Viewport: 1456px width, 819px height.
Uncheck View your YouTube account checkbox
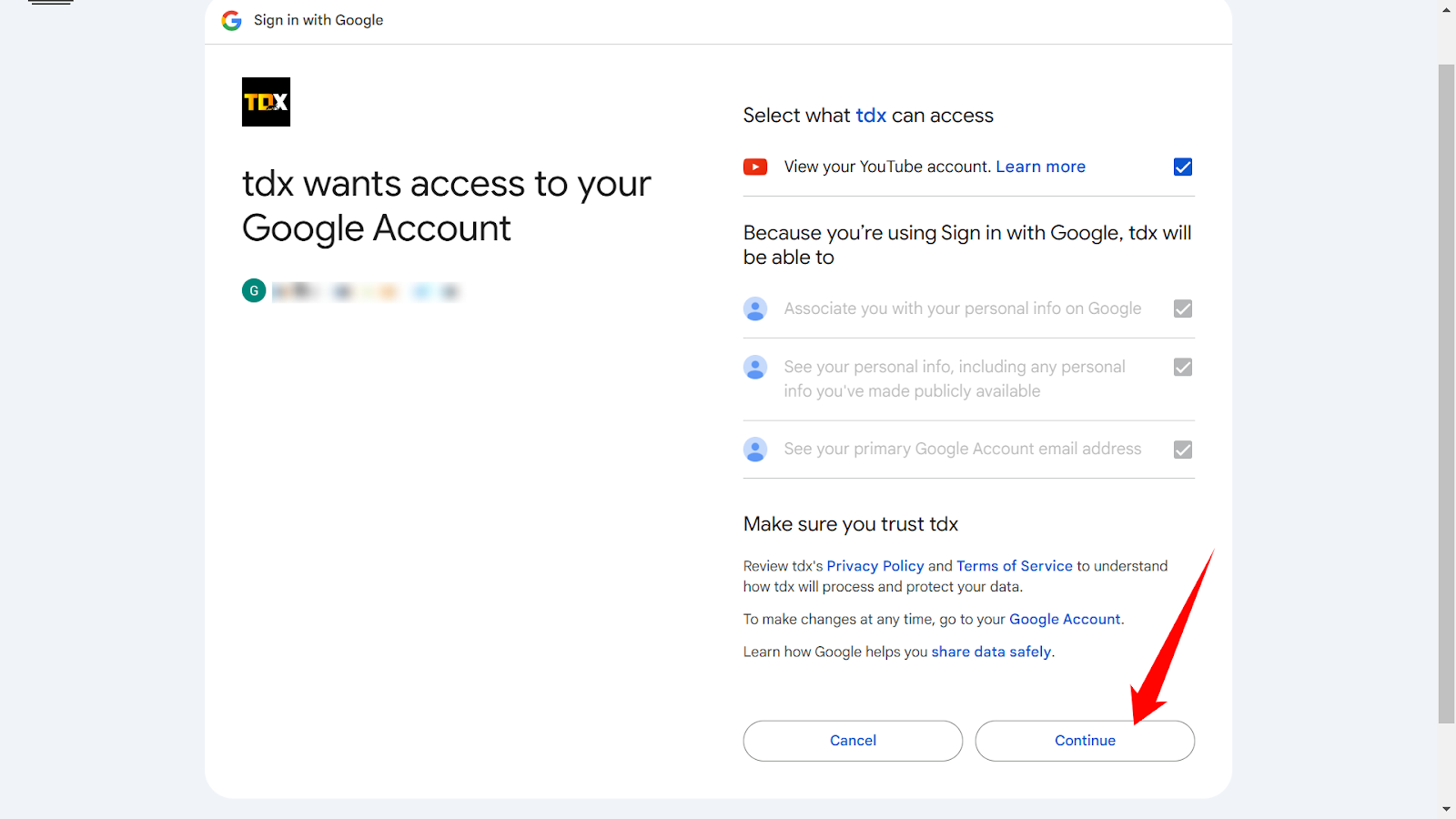point(1183,167)
